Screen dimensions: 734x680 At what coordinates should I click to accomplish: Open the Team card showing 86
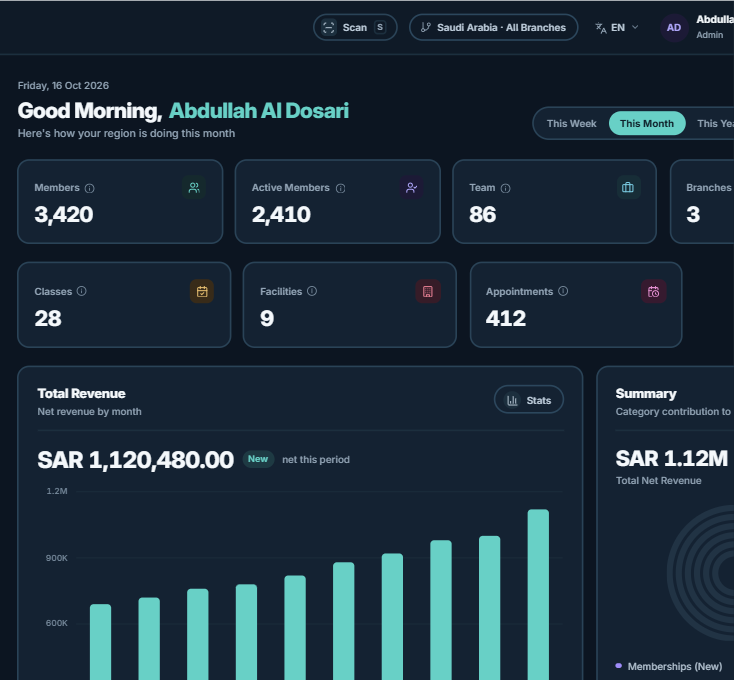[x=554, y=202]
